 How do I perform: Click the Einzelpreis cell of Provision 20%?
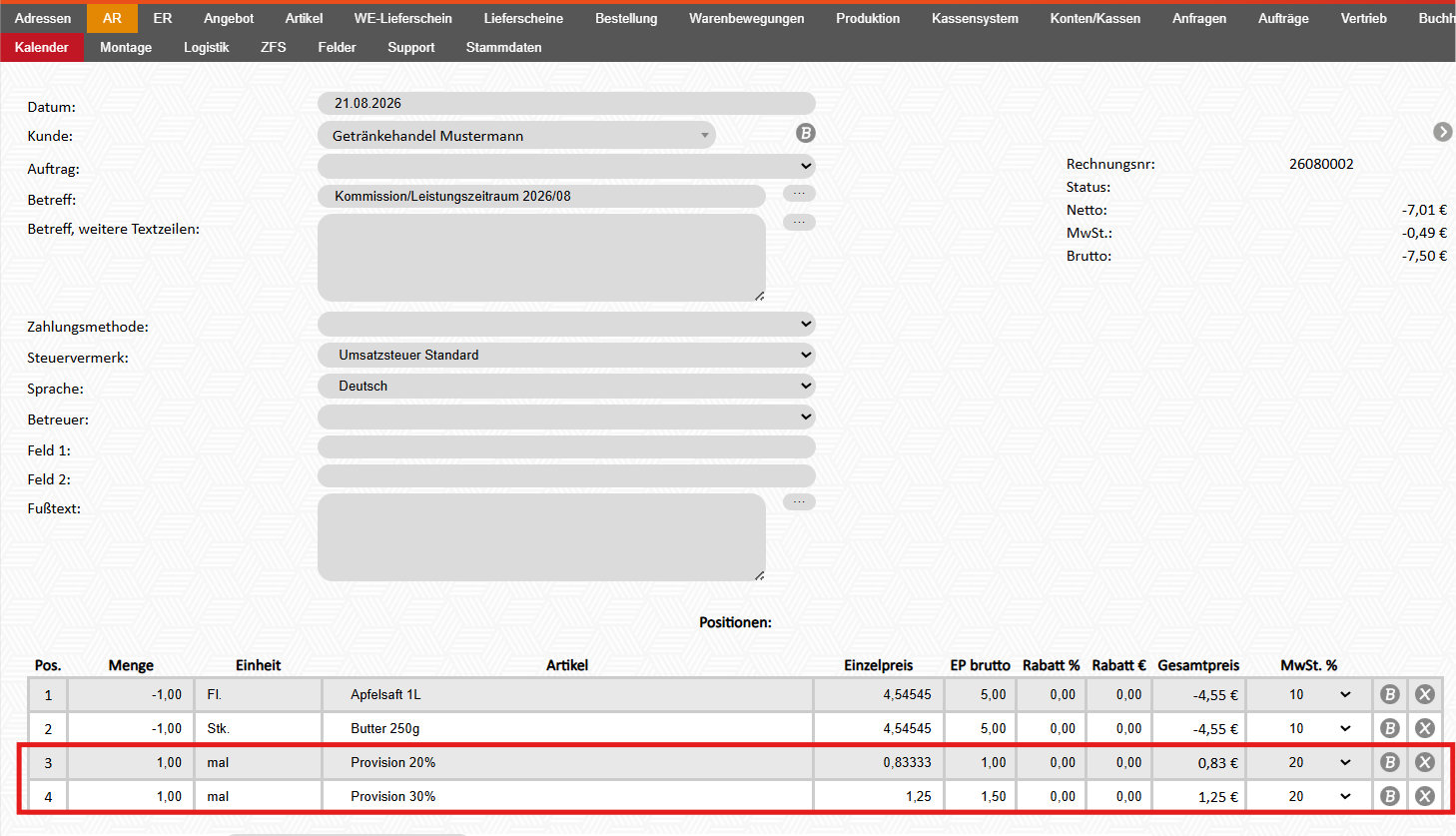879,763
